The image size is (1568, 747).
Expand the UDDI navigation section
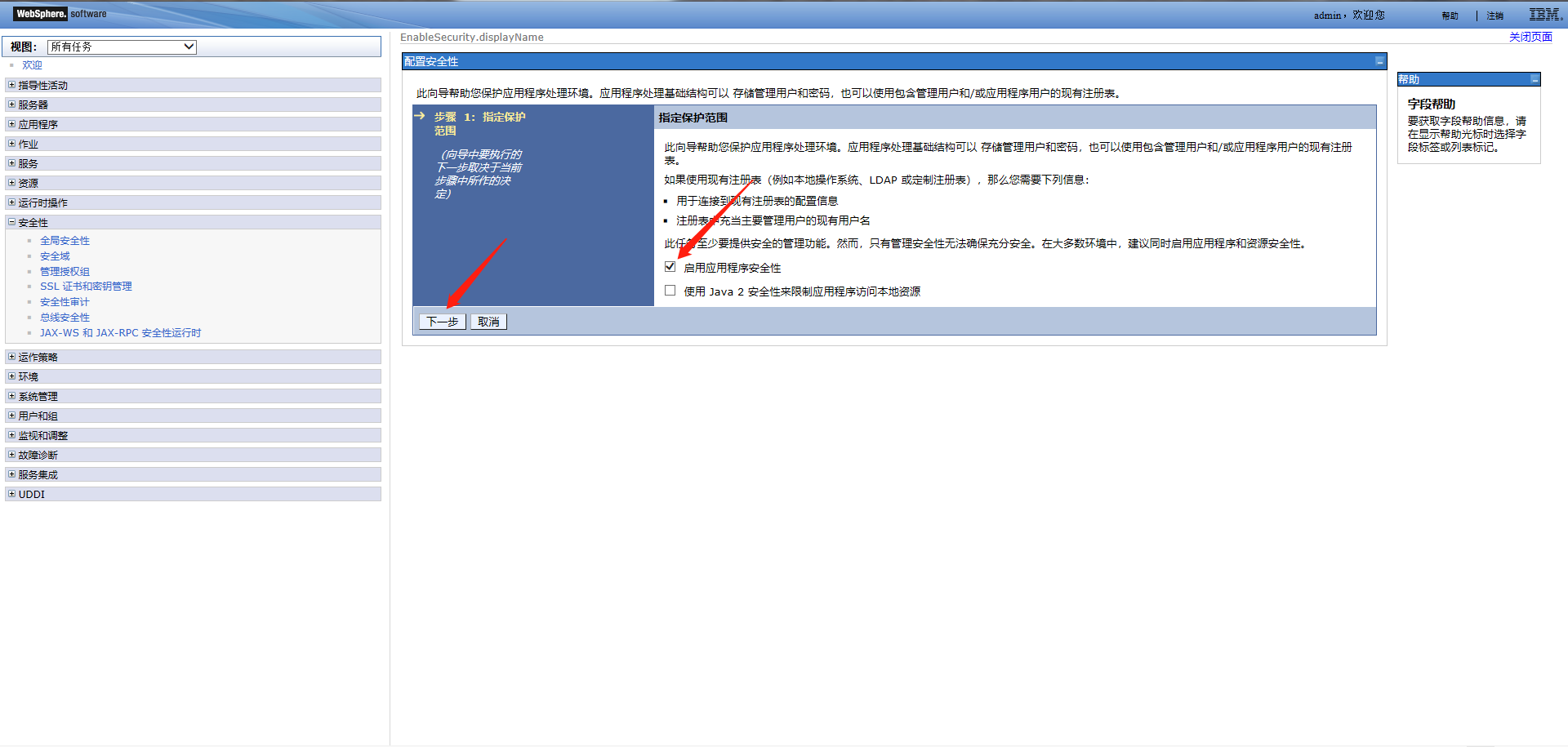(11, 494)
